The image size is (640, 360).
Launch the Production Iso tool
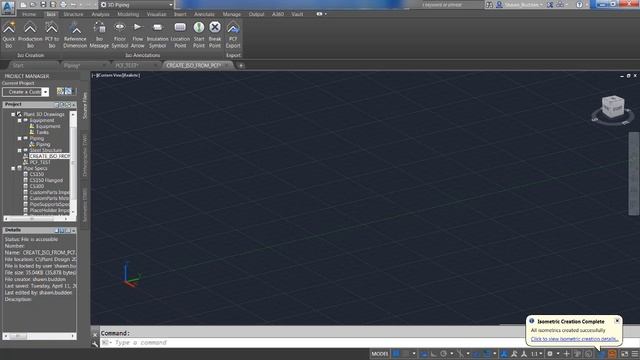click(30, 35)
